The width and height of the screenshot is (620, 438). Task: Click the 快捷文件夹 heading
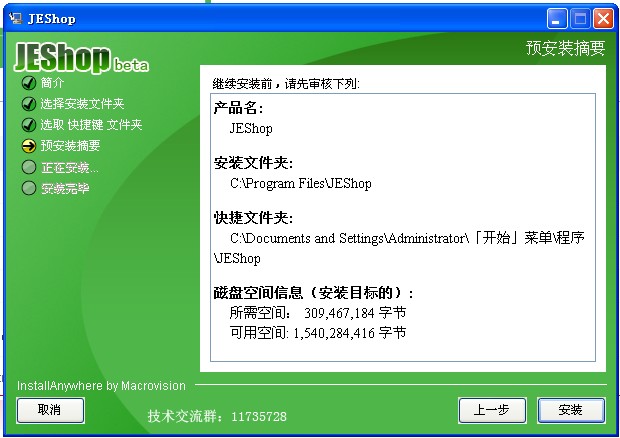(253, 218)
